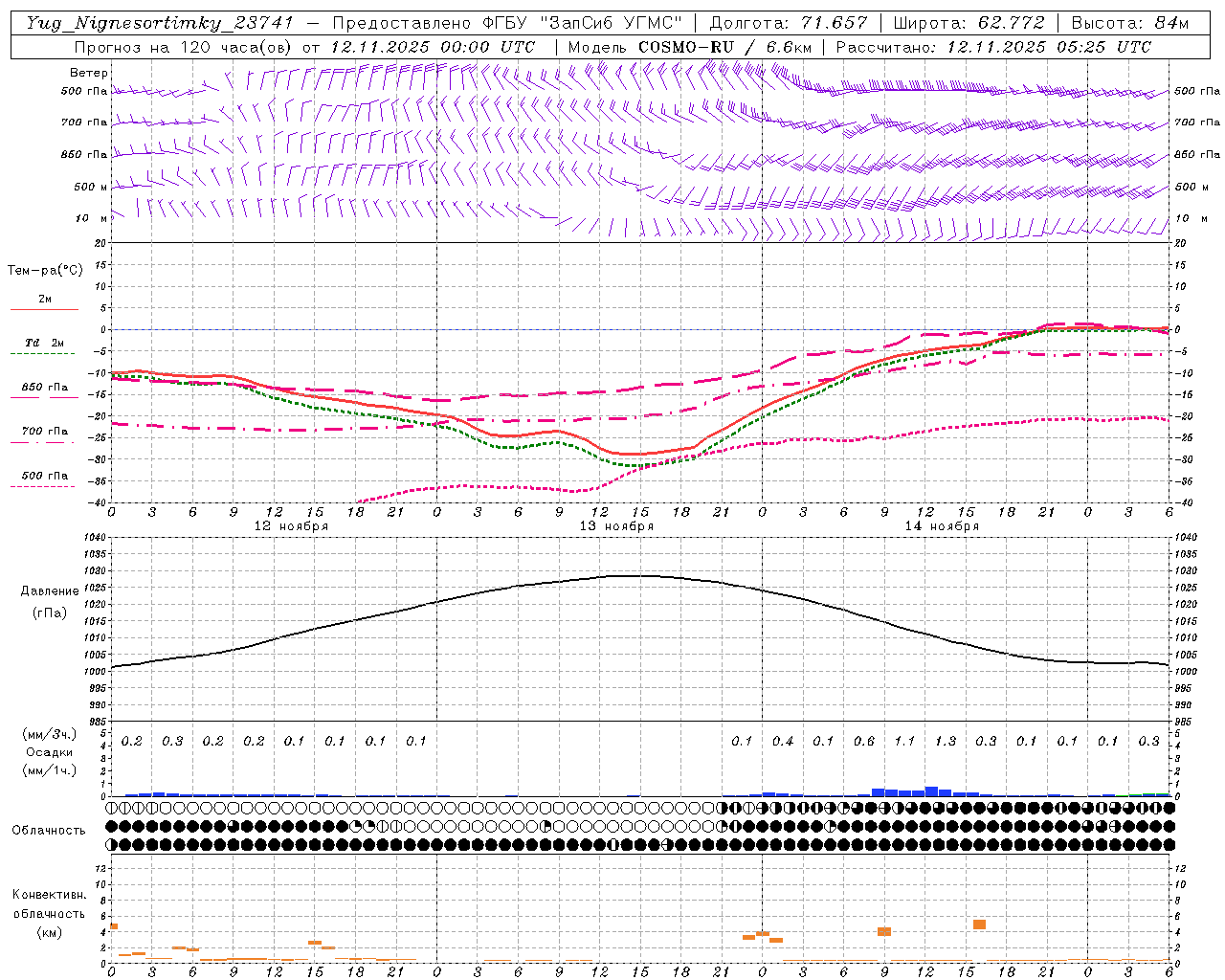
Task: Select the Осадки panel label
Action: point(49,752)
